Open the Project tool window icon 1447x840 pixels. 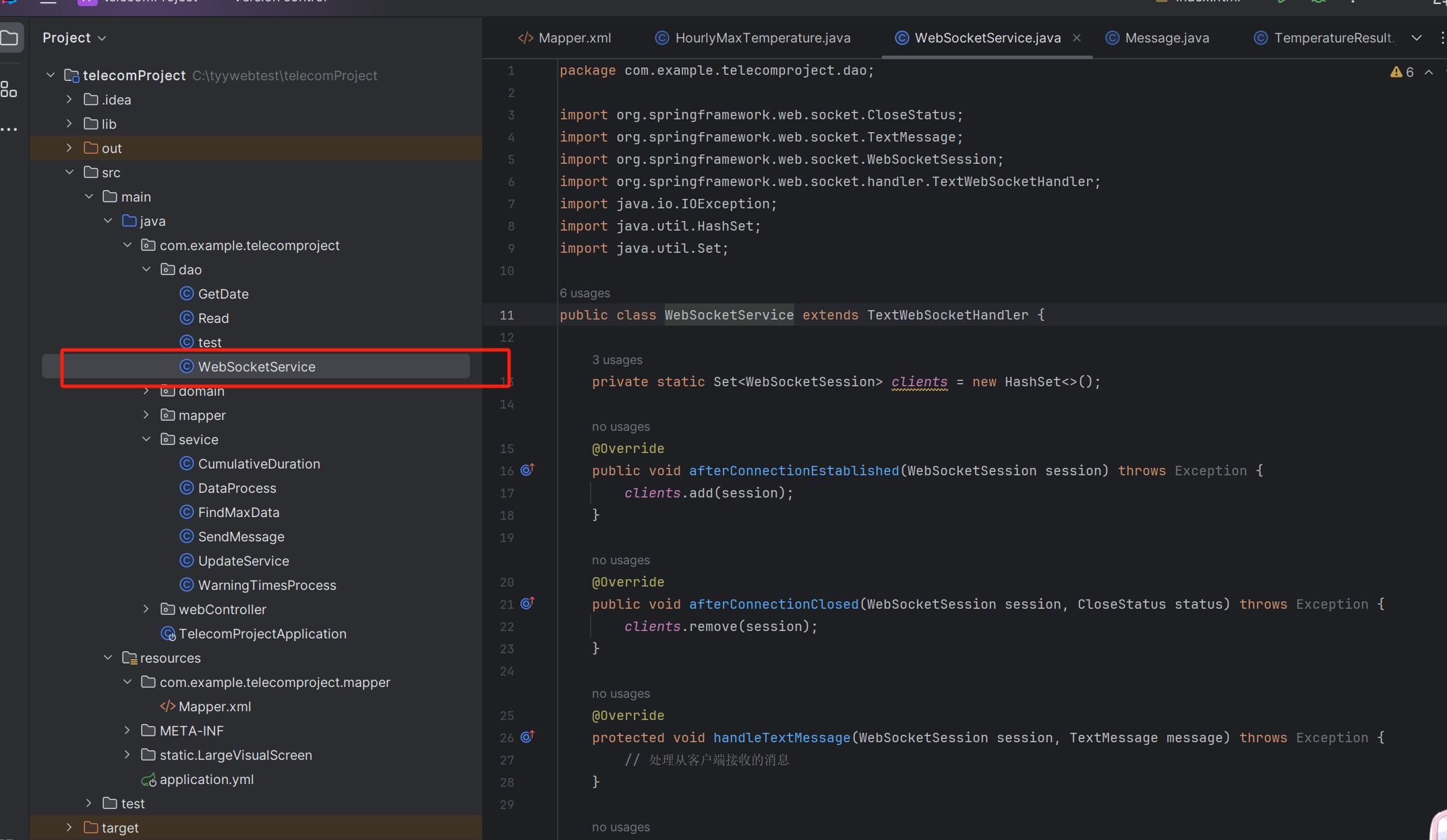(x=11, y=37)
